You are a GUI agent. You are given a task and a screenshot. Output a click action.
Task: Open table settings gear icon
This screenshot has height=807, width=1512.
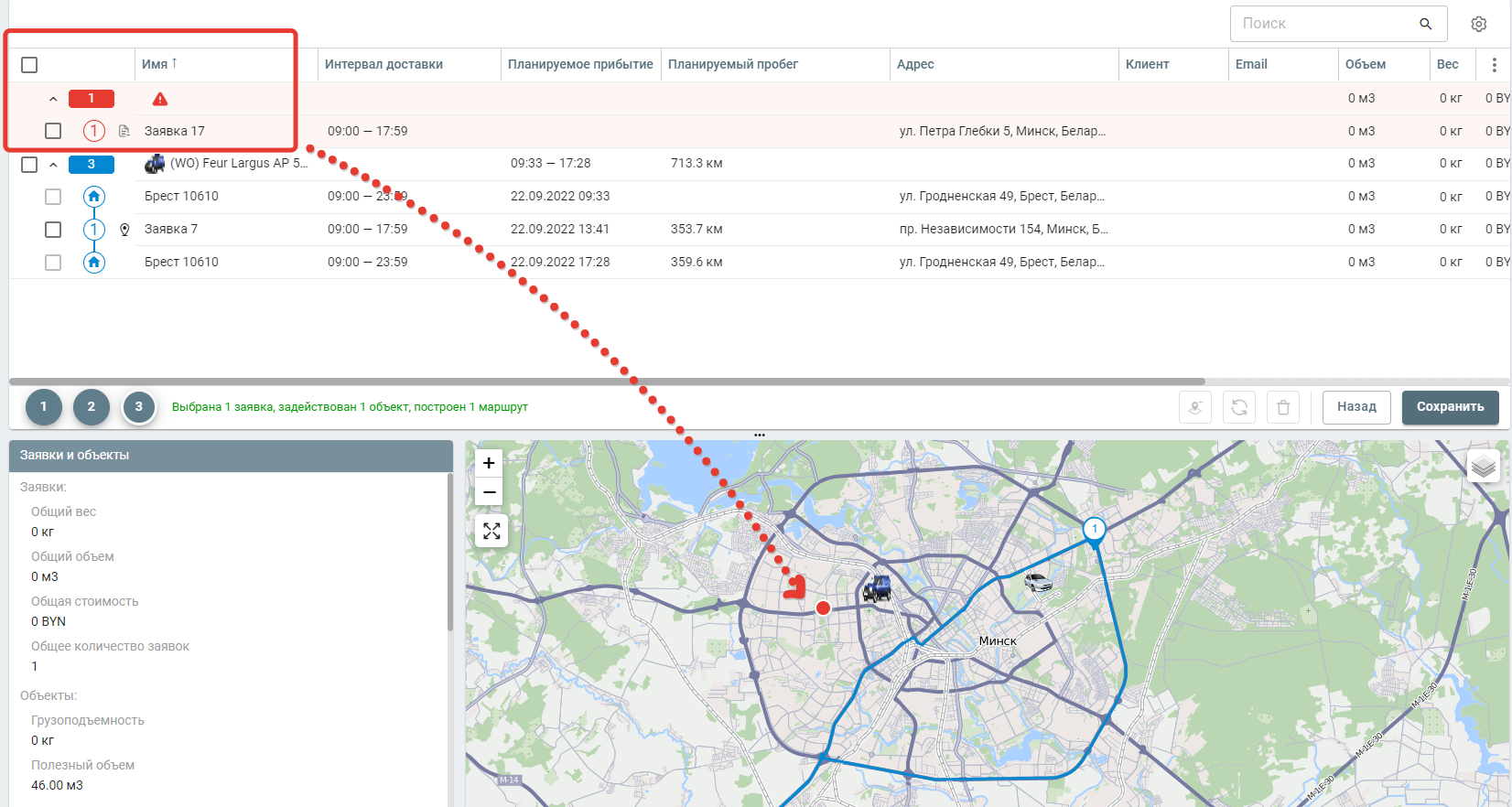tap(1478, 24)
